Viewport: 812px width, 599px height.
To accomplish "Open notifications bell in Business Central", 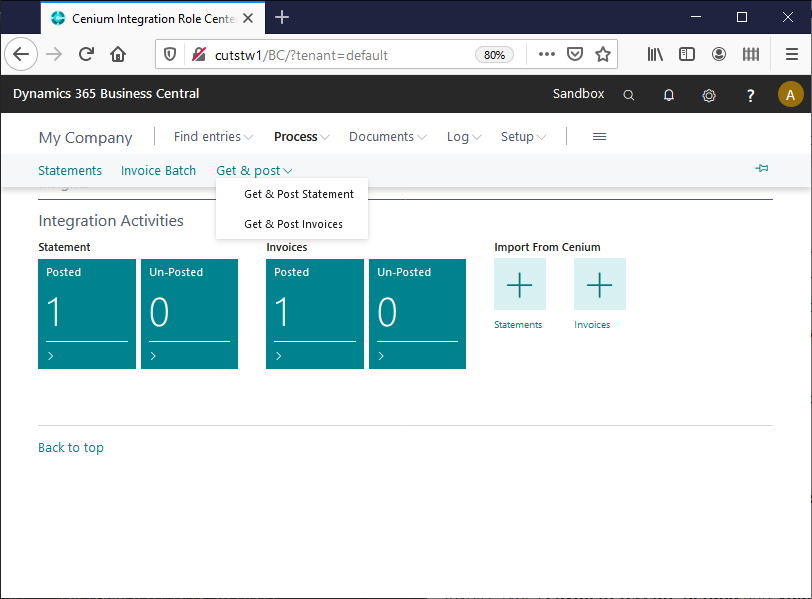I will coord(669,95).
